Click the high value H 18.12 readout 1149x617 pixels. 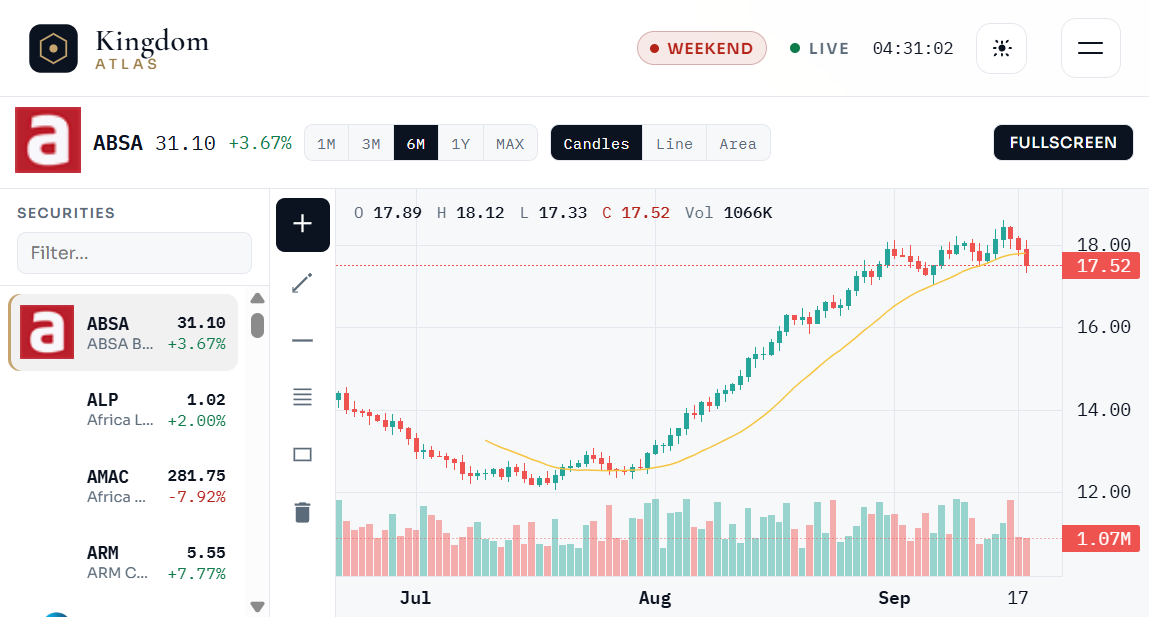470,213
